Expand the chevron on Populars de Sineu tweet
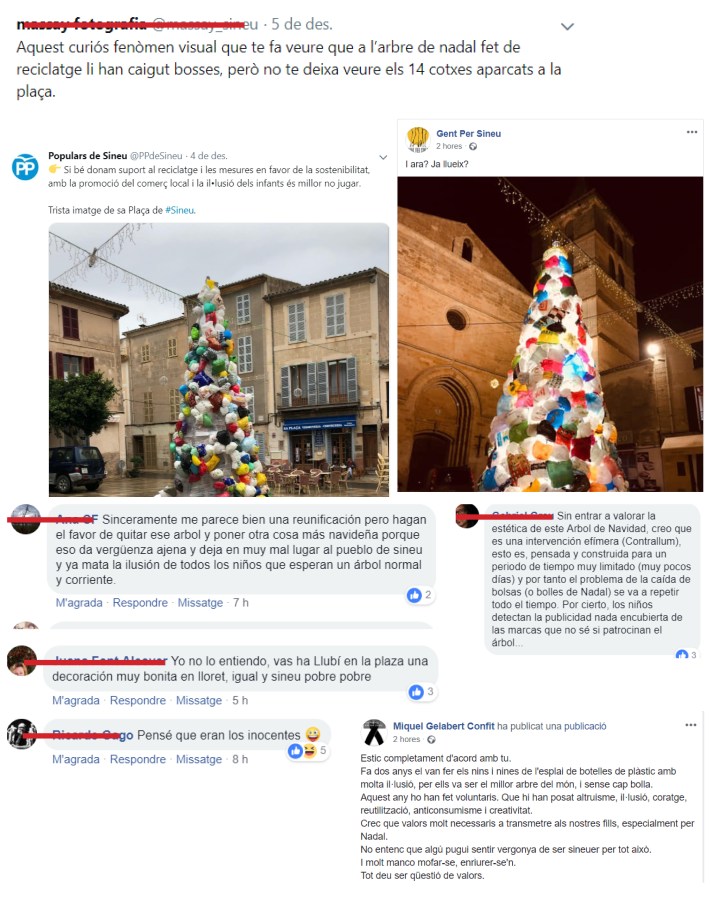Screen dimensions: 710x900 pyautogui.click(x=383, y=157)
